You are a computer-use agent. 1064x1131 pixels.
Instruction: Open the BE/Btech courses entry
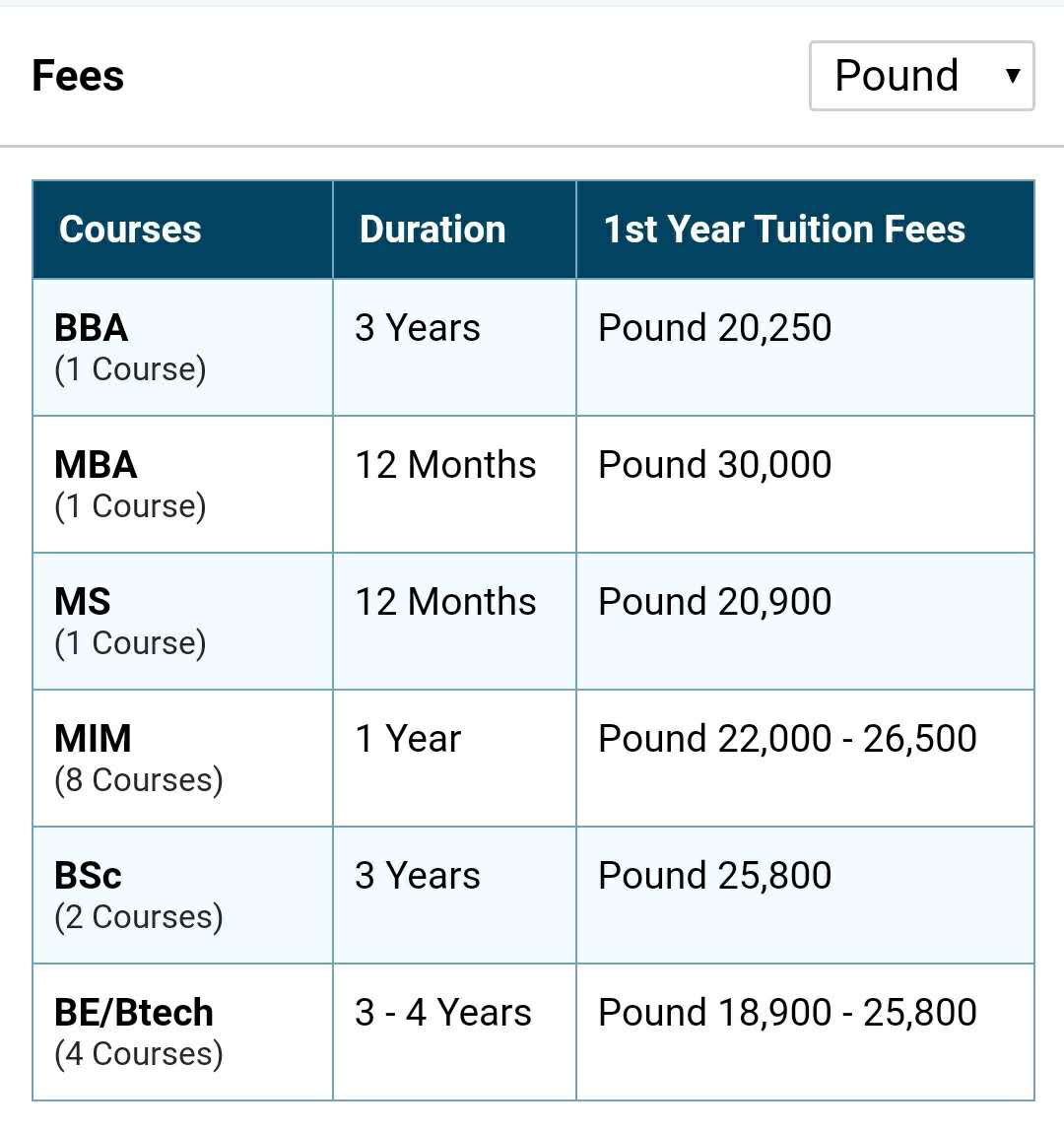click(x=134, y=1013)
